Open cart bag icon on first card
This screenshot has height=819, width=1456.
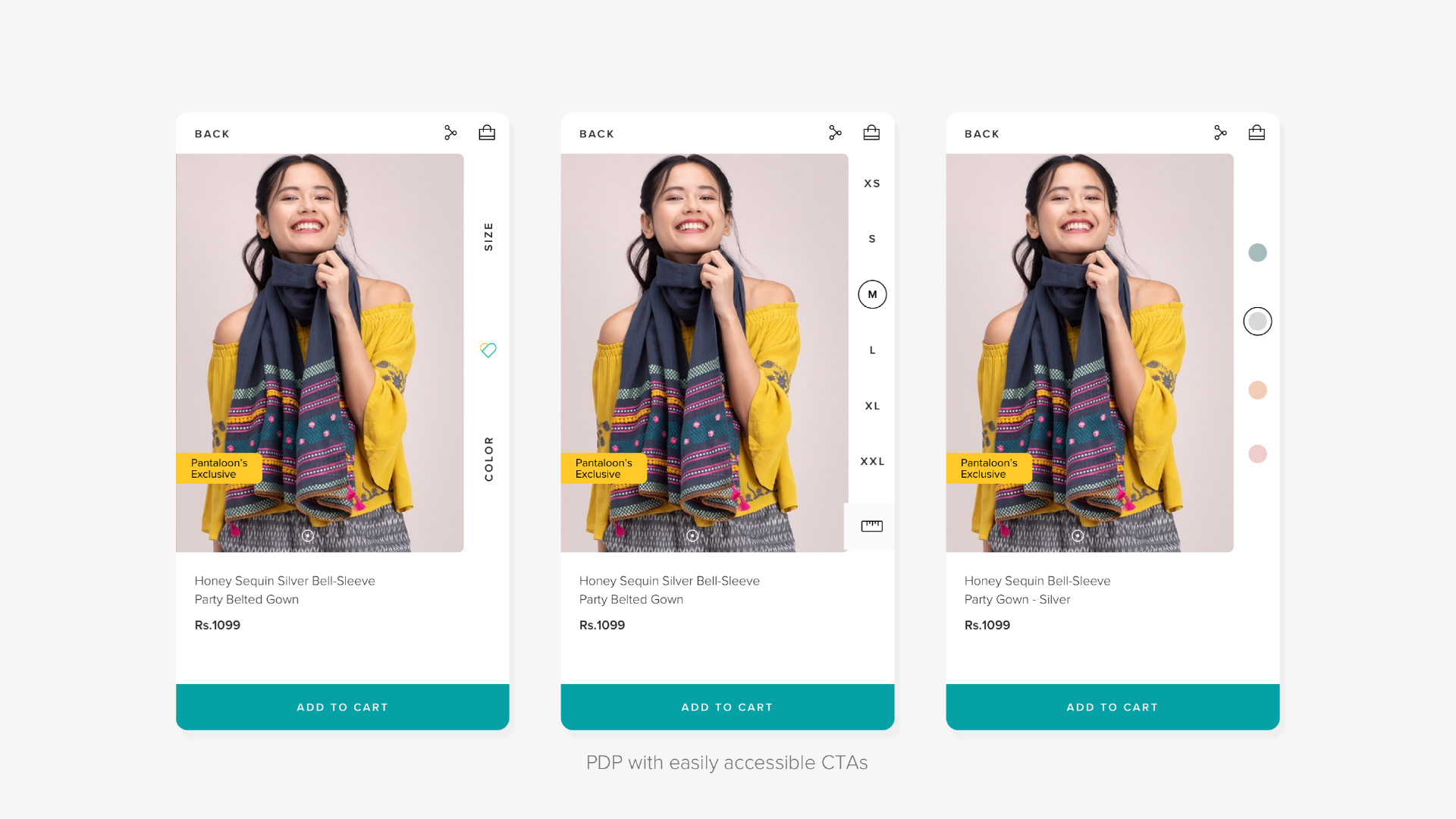(487, 133)
